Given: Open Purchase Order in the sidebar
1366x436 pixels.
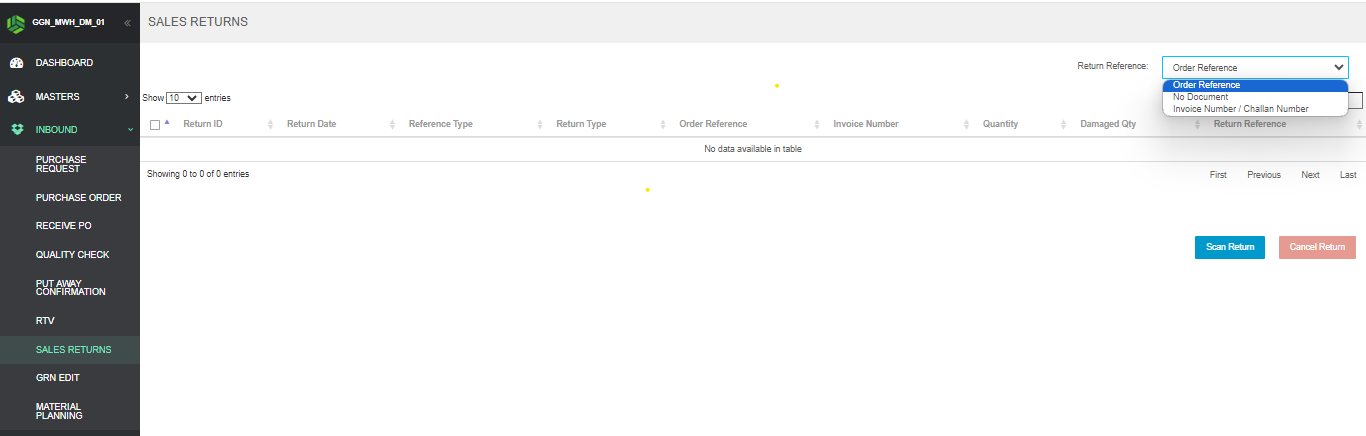Looking at the screenshot, I should 78,198.
